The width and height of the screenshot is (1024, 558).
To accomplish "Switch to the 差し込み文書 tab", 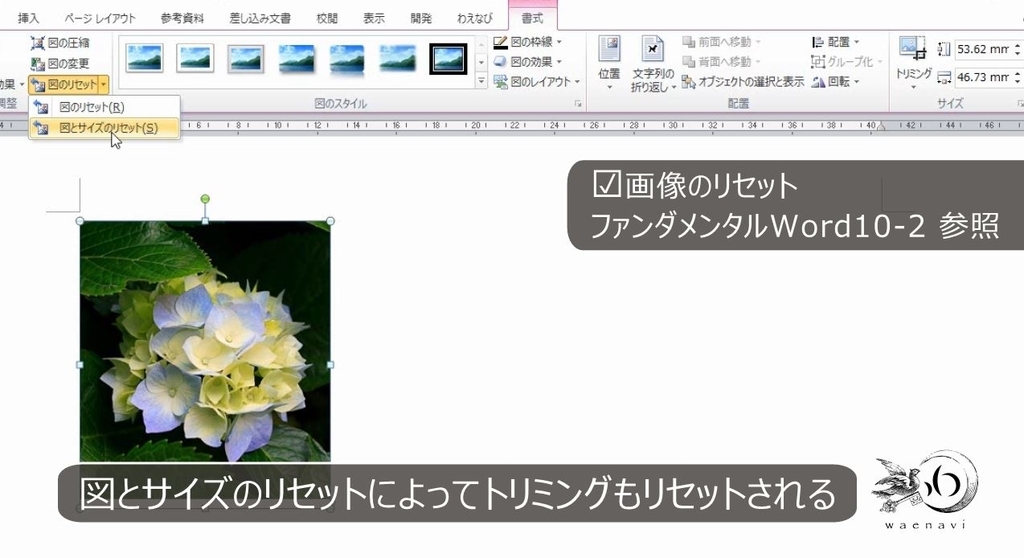I will coord(260,18).
